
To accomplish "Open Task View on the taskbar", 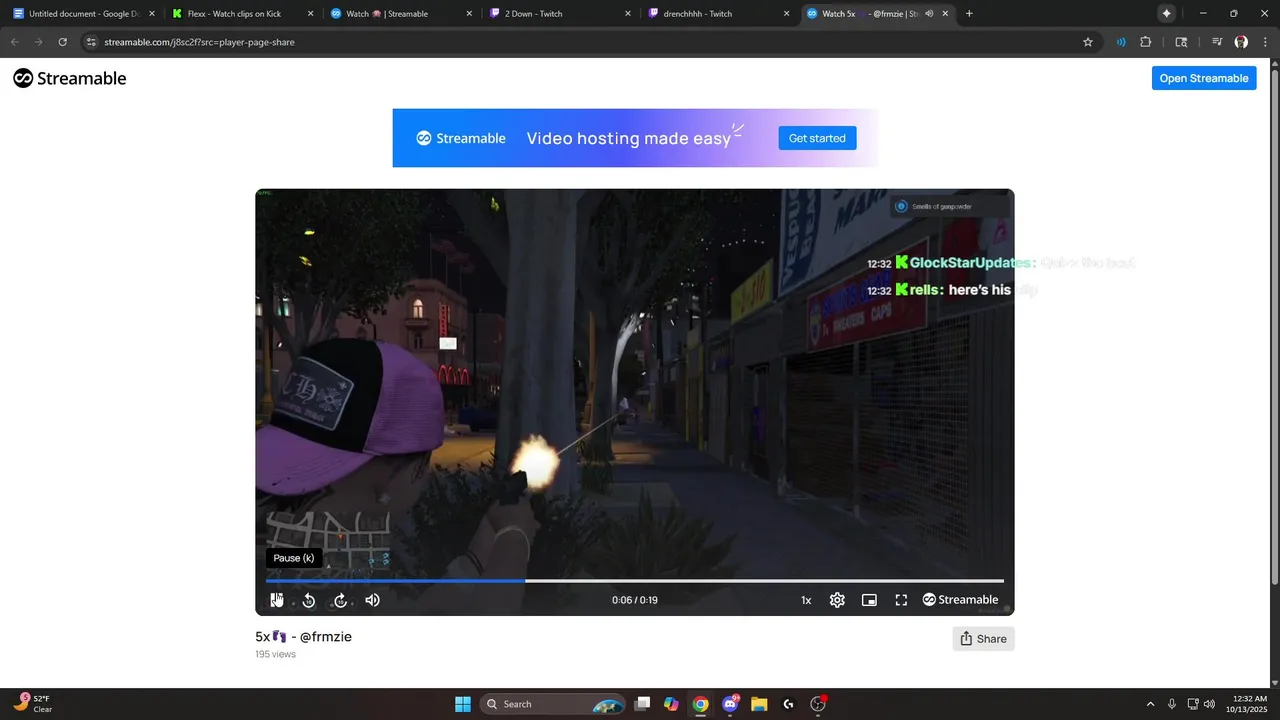I will click(x=643, y=704).
